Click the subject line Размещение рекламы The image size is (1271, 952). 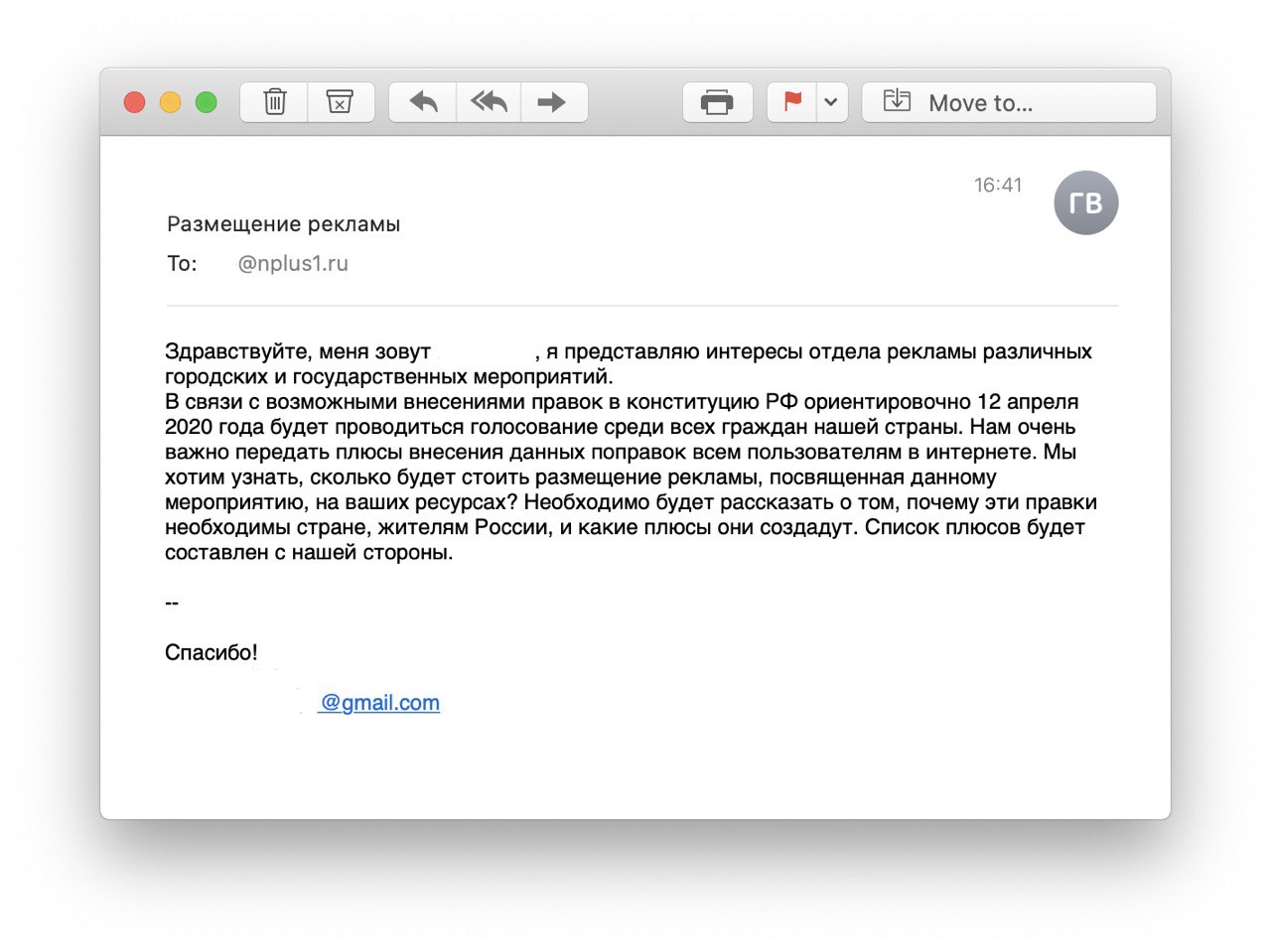(283, 224)
